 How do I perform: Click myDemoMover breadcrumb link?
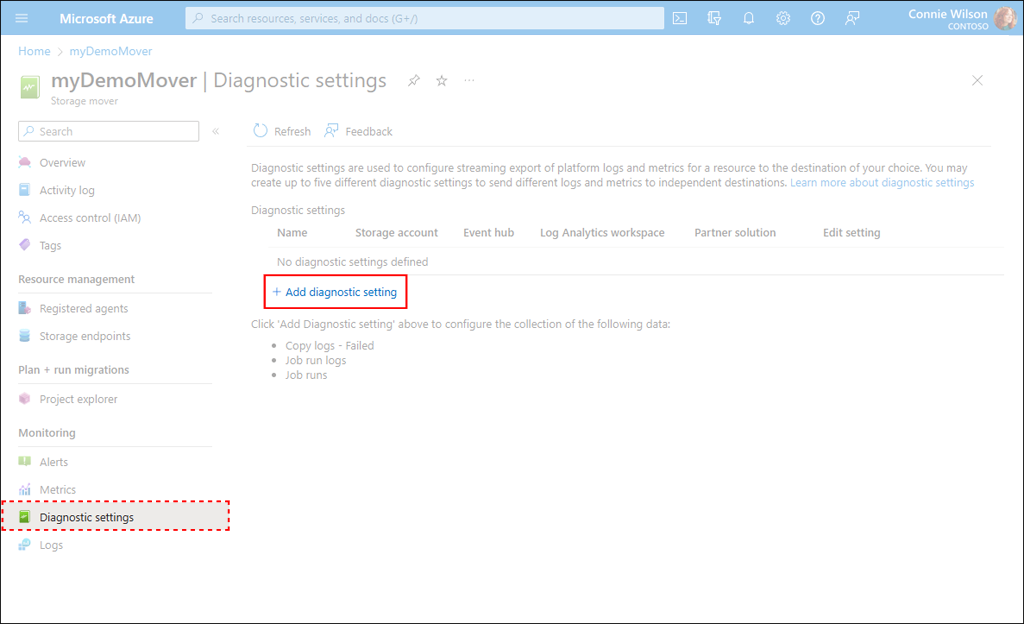tap(110, 51)
